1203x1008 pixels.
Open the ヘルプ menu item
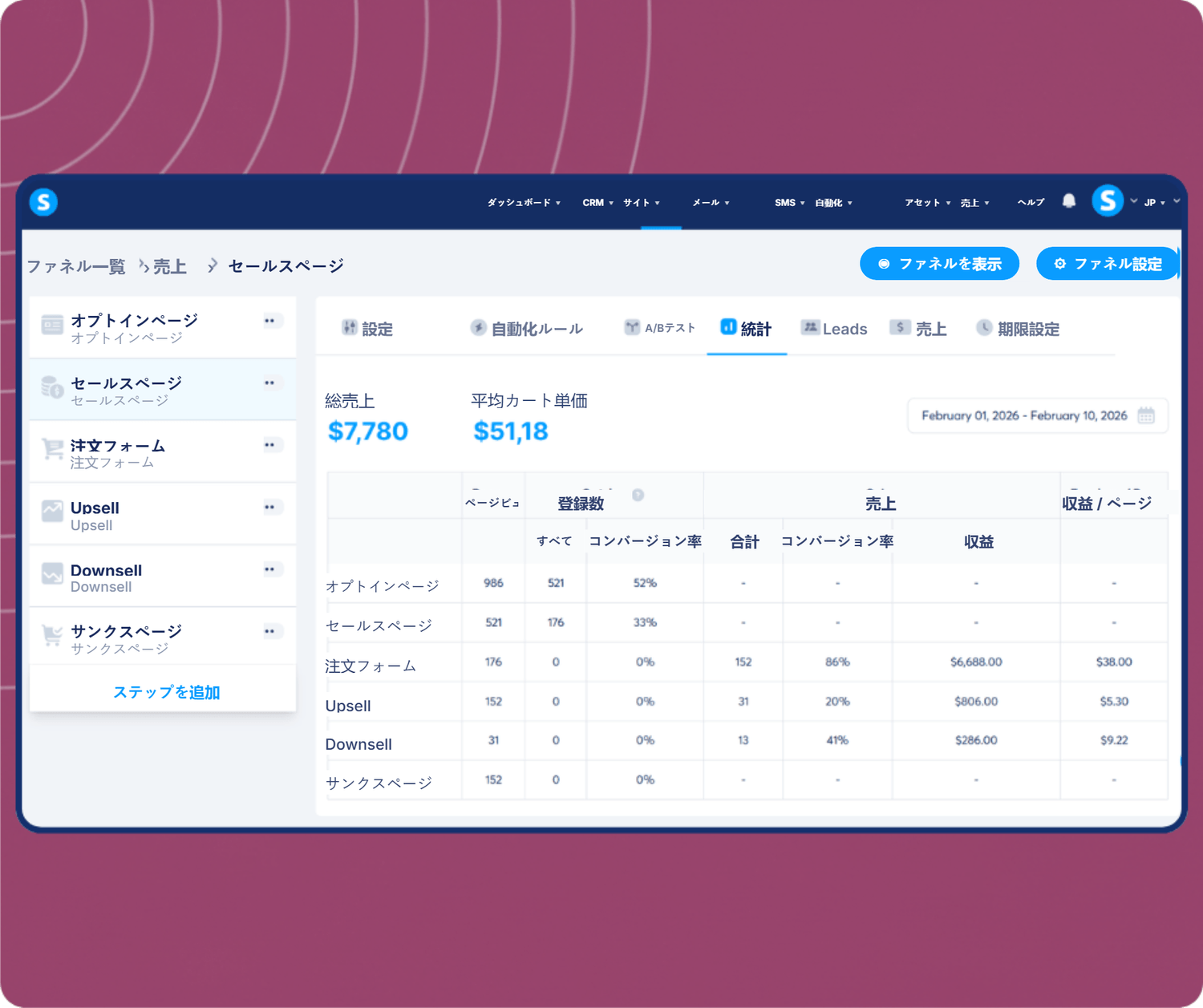pyautogui.click(x=1031, y=203)
